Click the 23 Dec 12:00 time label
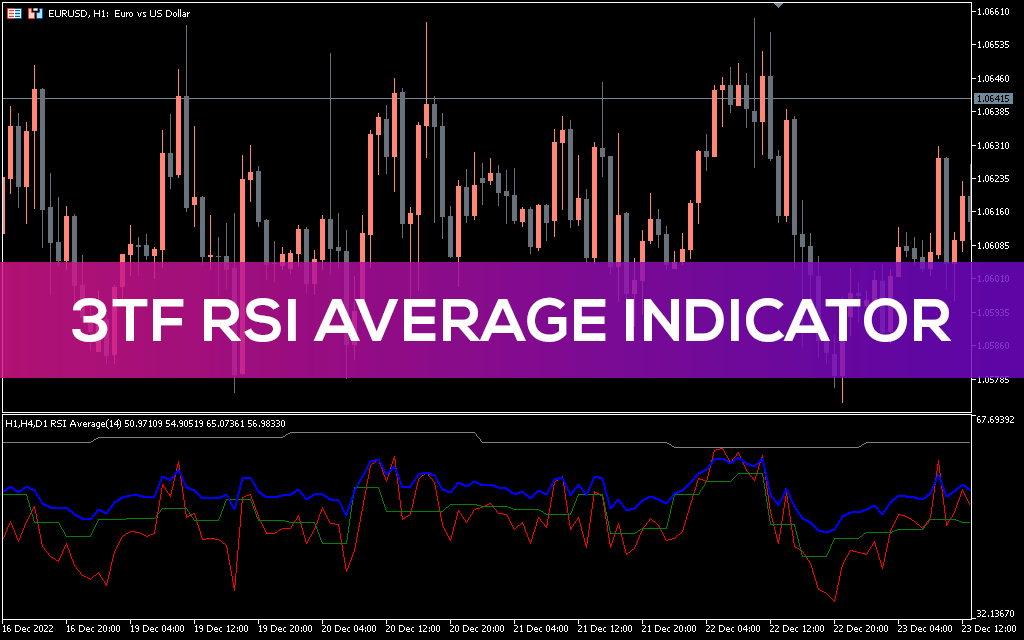The height and width of the screenshot is (640, 1024). 988,629
